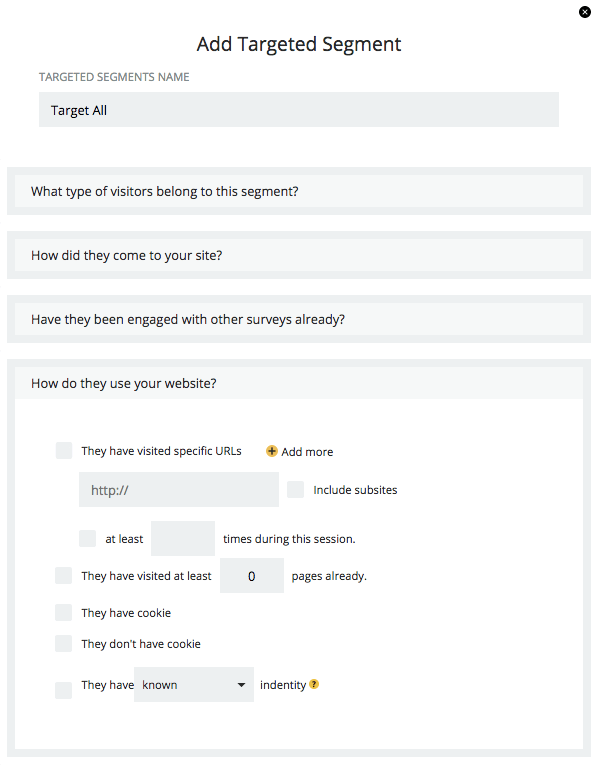Tick the 'at least' times checkbox
Screen dimensions: 597x765
click(88, 539)
